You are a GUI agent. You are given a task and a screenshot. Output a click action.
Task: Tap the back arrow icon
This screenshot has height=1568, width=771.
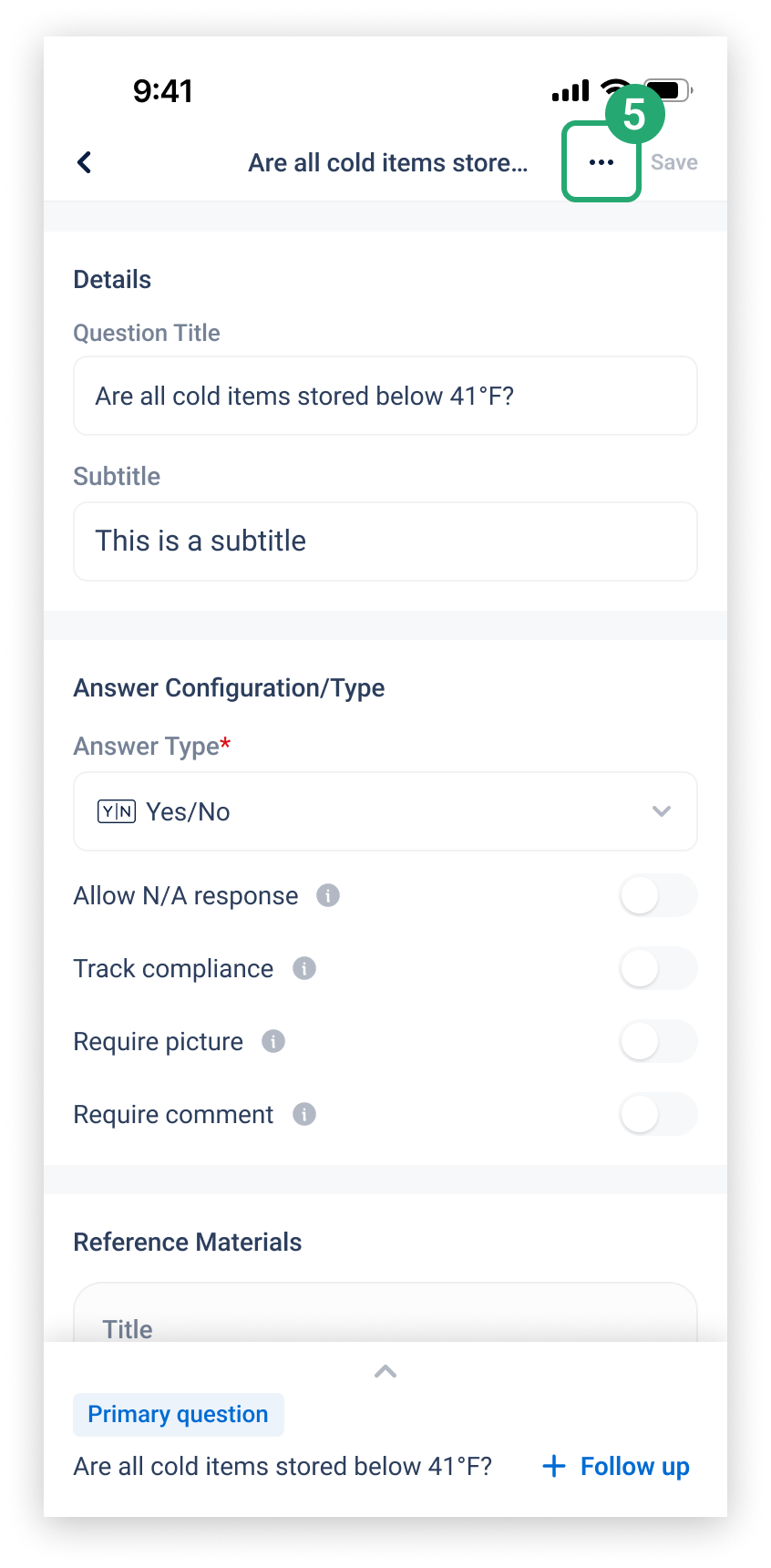click(84, 162)
